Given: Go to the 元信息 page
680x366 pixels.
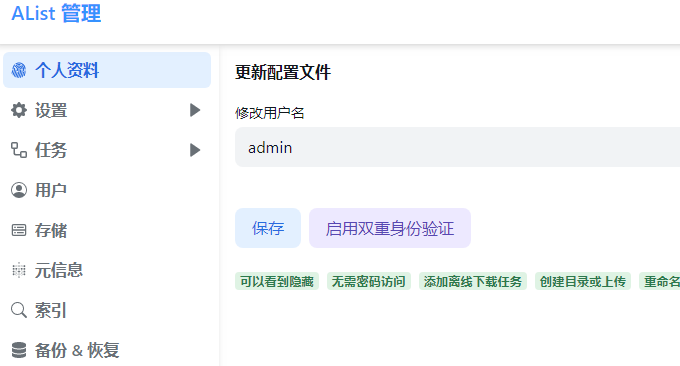Looking at the screenshot, I should [107, 270].
